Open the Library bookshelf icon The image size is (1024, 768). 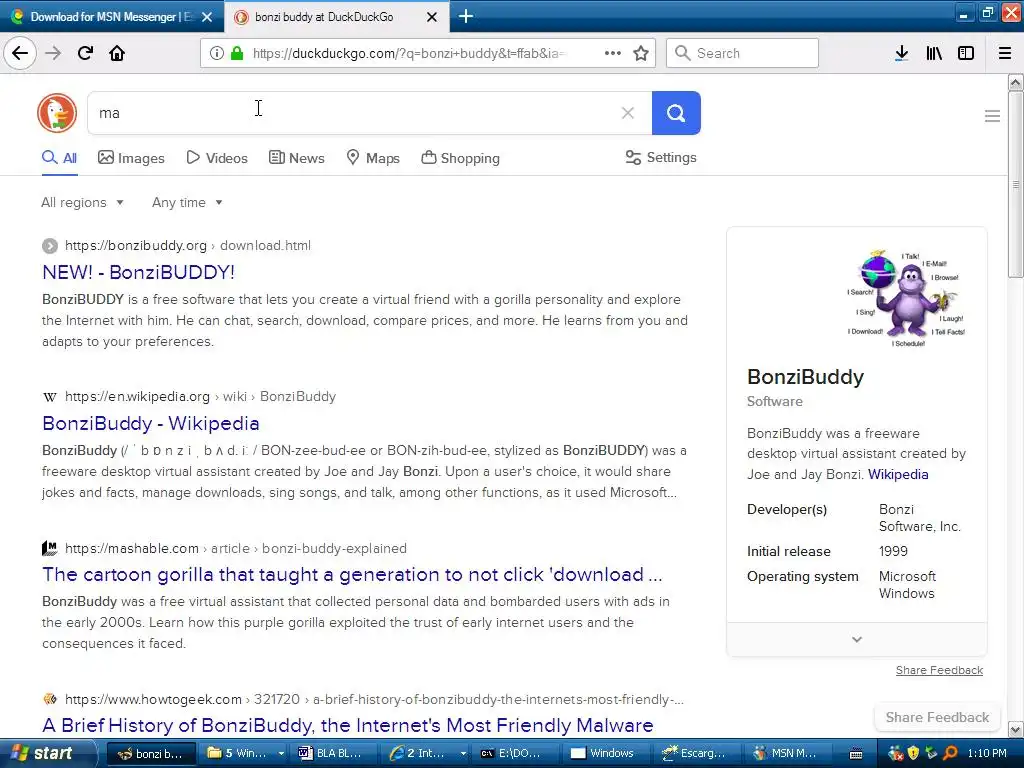[934, 53]
